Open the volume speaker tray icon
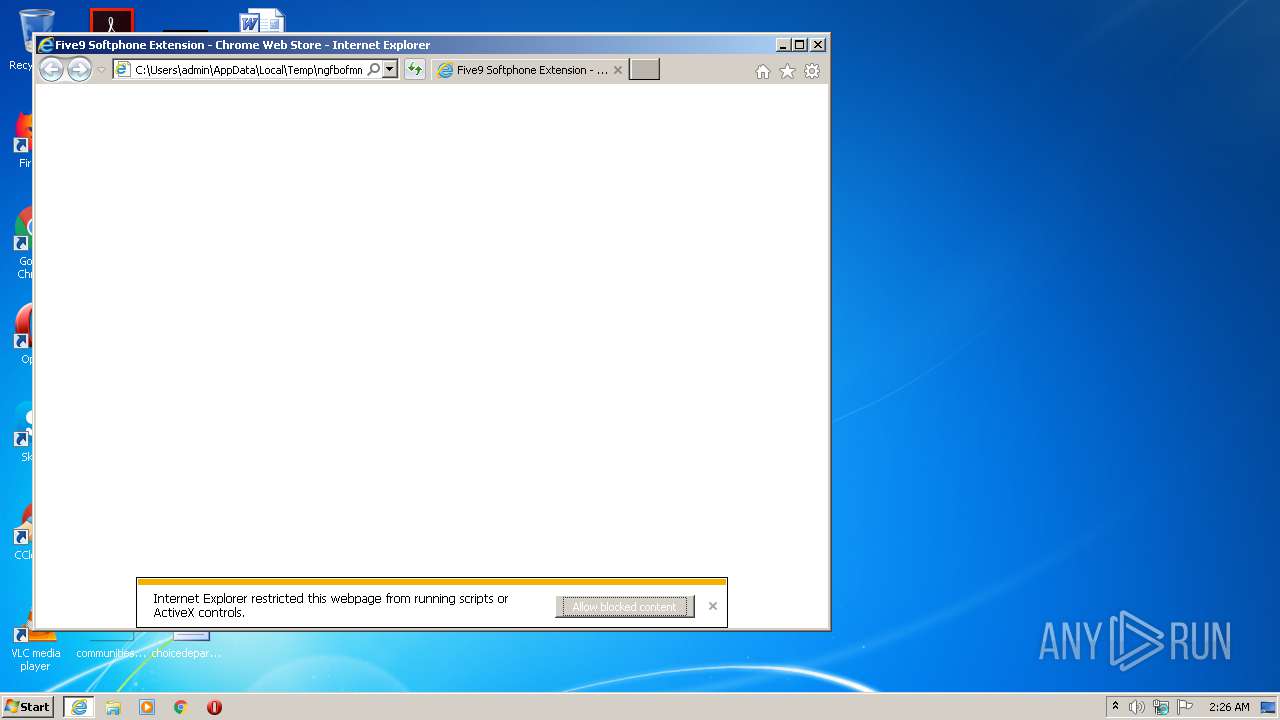 (1136, 707)
